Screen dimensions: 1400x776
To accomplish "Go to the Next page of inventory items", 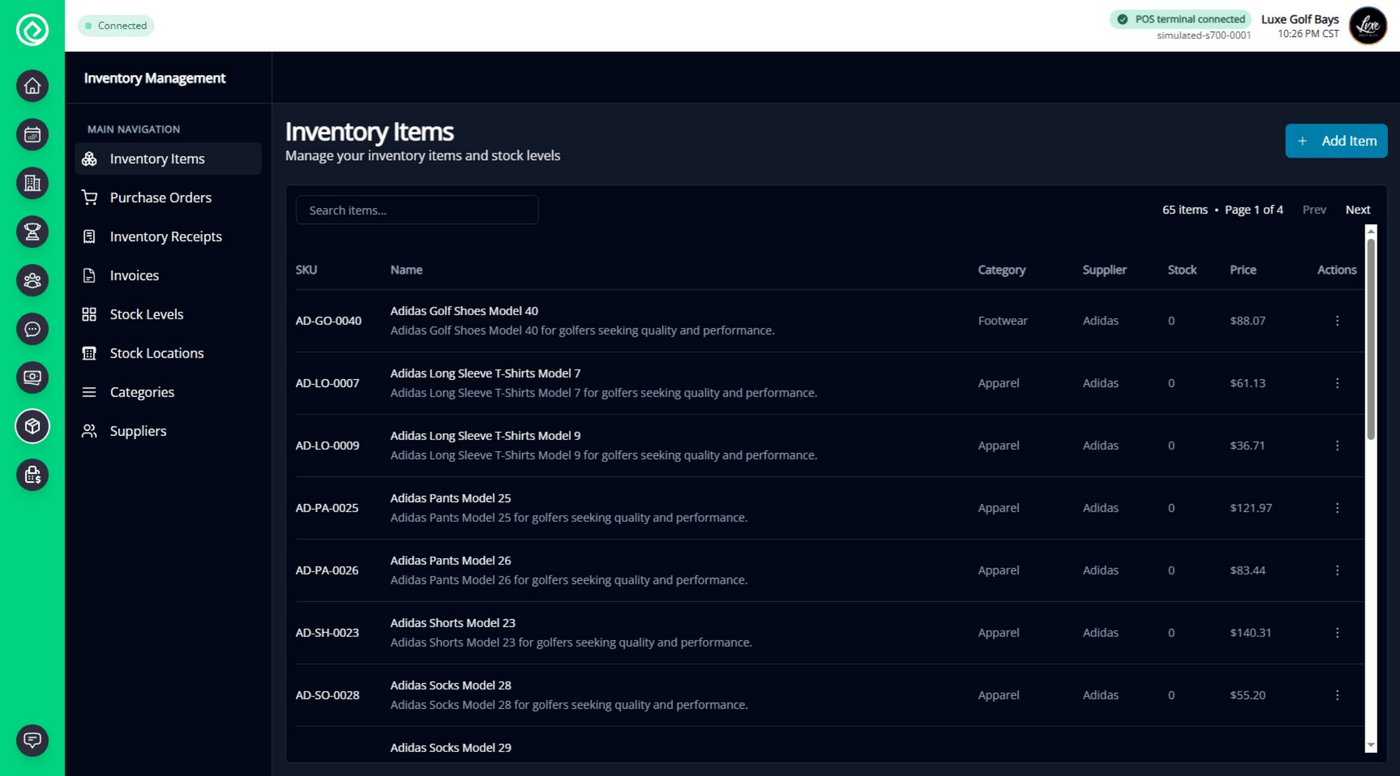I will click(x=1357, y=210).
